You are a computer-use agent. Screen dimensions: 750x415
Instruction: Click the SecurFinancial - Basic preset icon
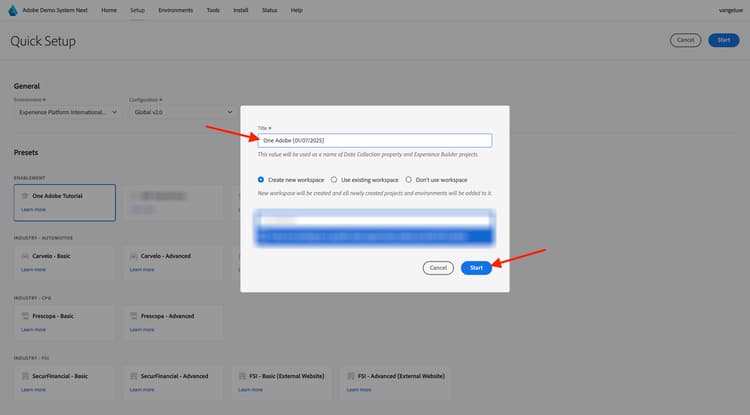pos(25,376)
